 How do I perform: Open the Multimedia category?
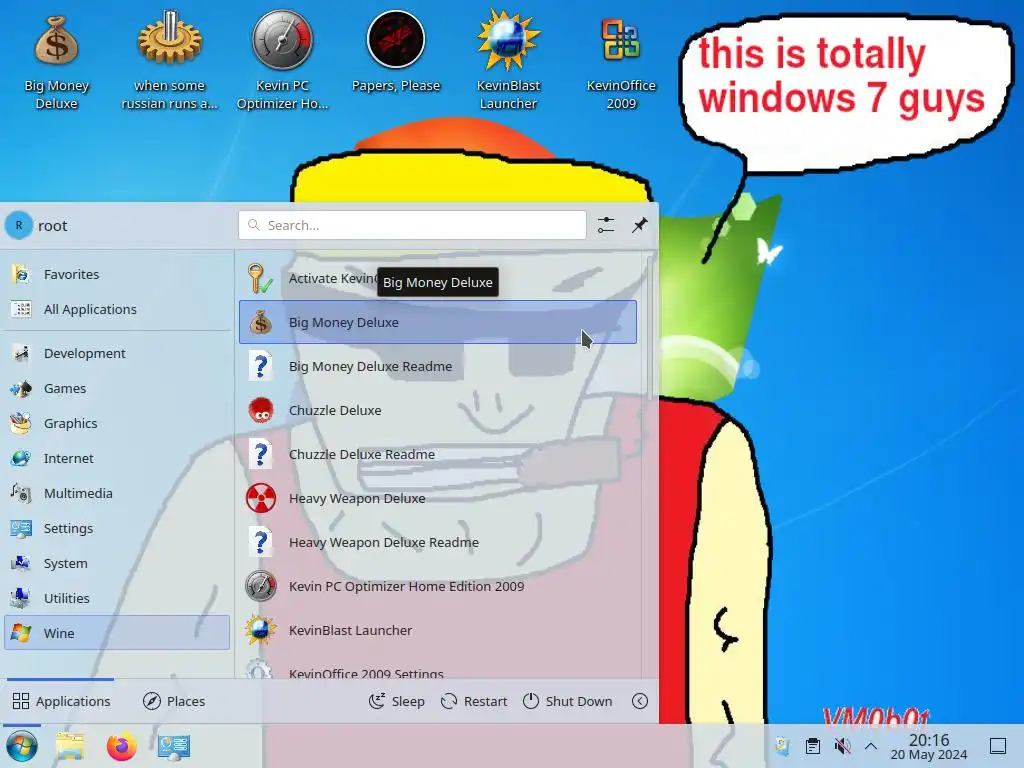point(117,493)
